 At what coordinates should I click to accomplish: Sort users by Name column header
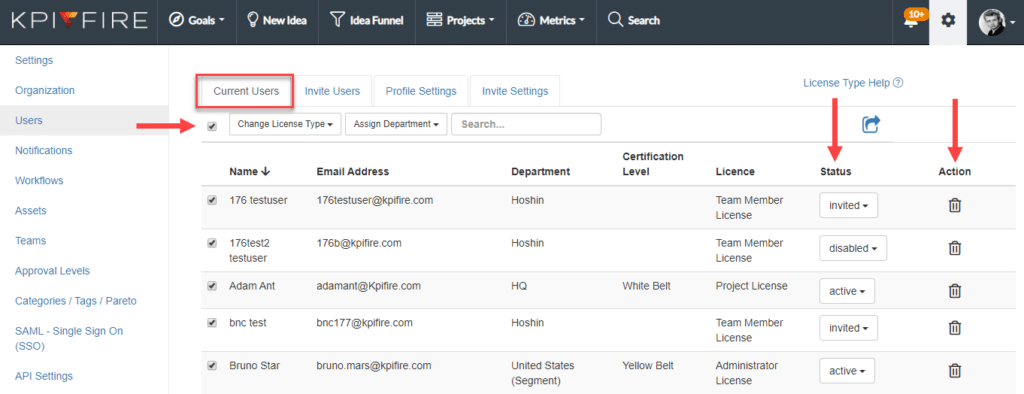click(249, 172)
